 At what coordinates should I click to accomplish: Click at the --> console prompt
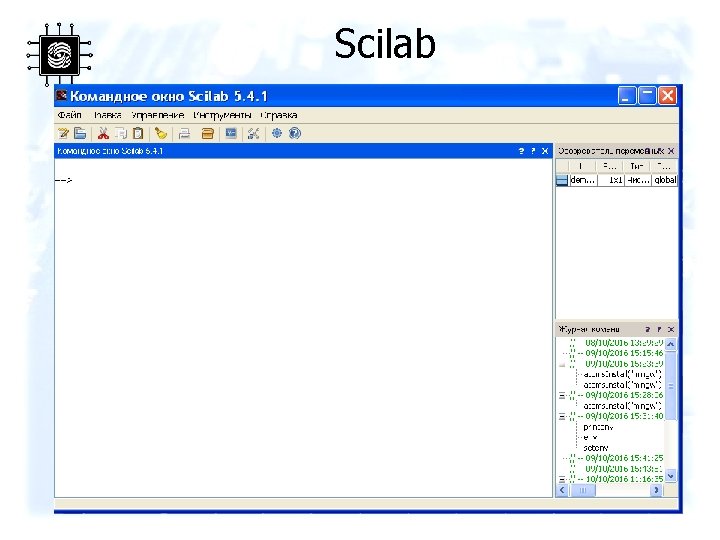point(63,180)
